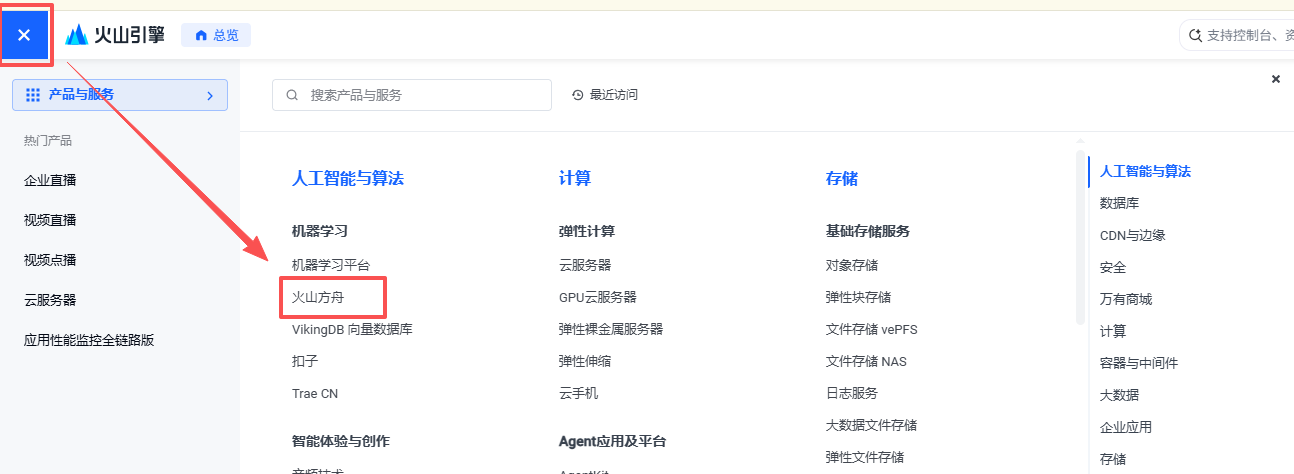Open 应用性能监控全链路版
The height and width of the screenshot is (474, 1294).
click(x=89, y=340)
